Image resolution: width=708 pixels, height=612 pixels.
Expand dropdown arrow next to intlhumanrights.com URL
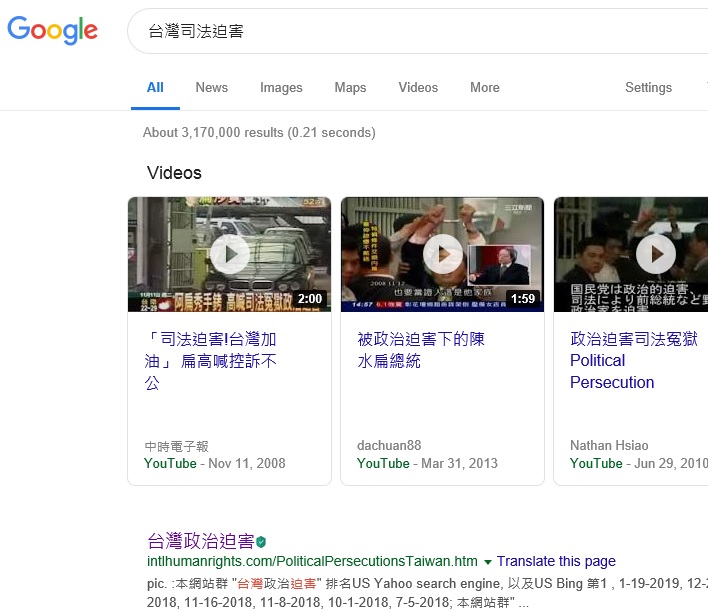click(x=488, y=562)
